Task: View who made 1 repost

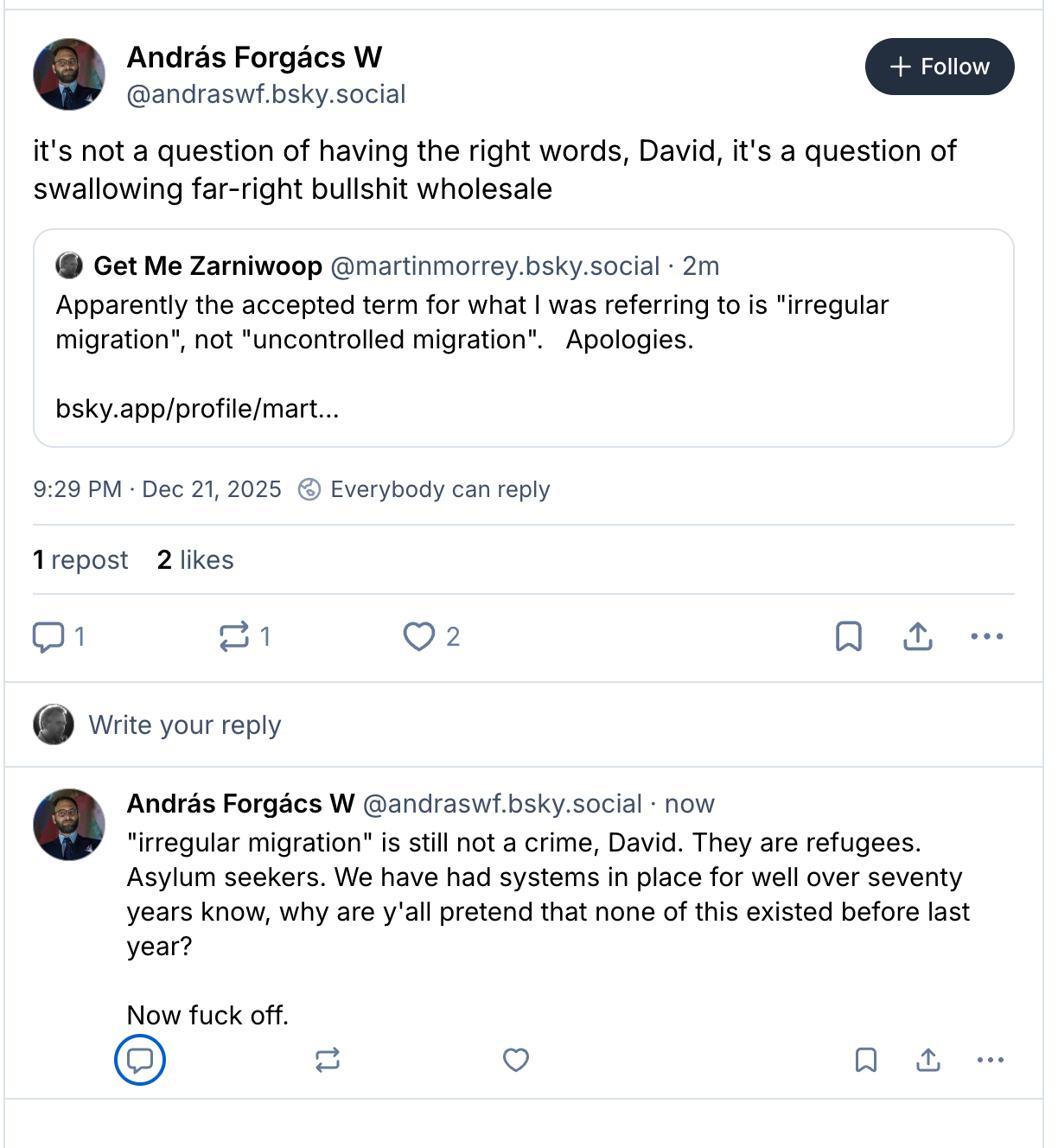Action: tap(80, 560)
